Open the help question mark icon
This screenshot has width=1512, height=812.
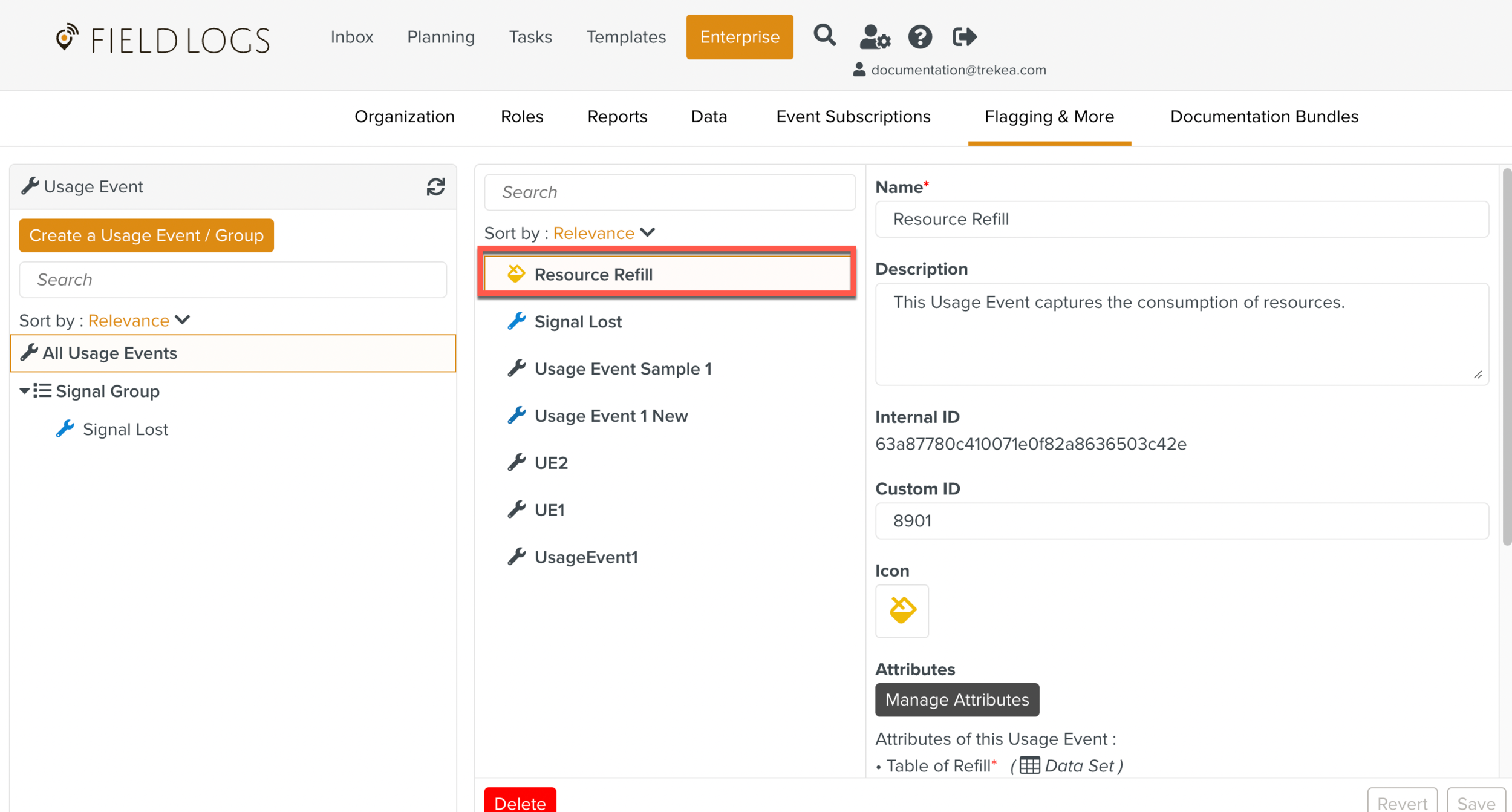click(x=920, y=37)
